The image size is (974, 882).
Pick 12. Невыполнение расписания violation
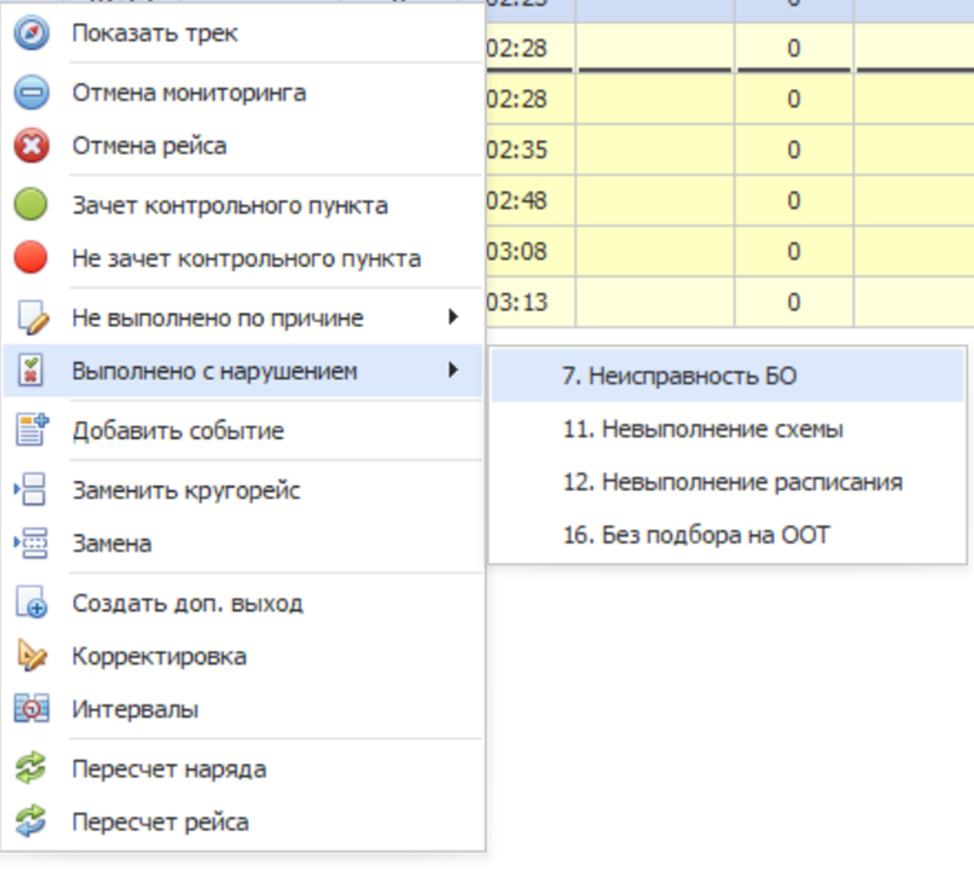point(732,482)
